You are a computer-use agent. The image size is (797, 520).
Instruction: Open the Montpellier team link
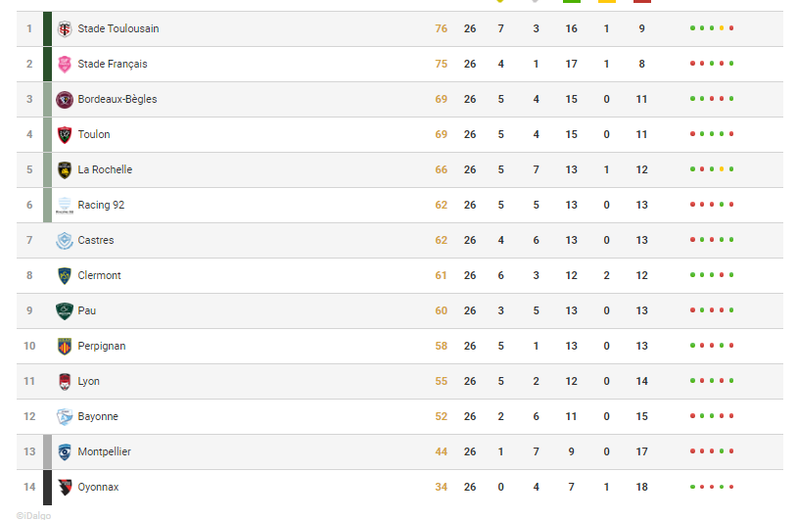coord(104,452)
